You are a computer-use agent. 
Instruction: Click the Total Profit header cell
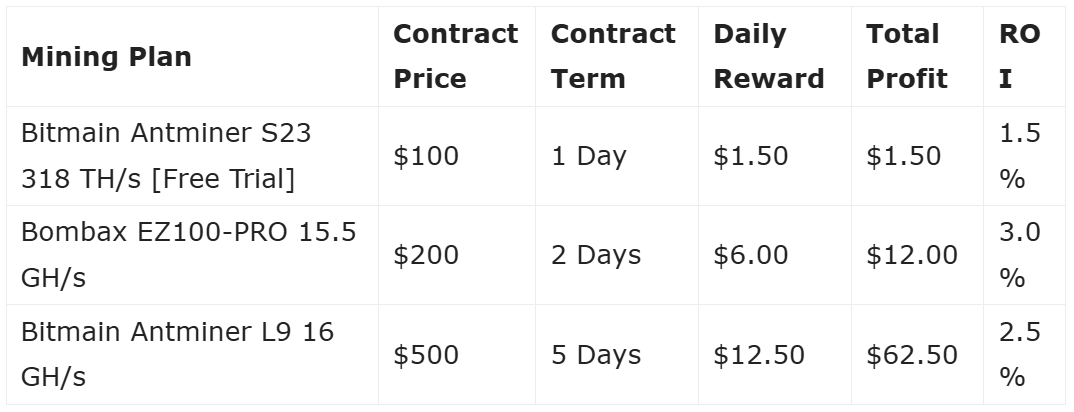point(906,57)
